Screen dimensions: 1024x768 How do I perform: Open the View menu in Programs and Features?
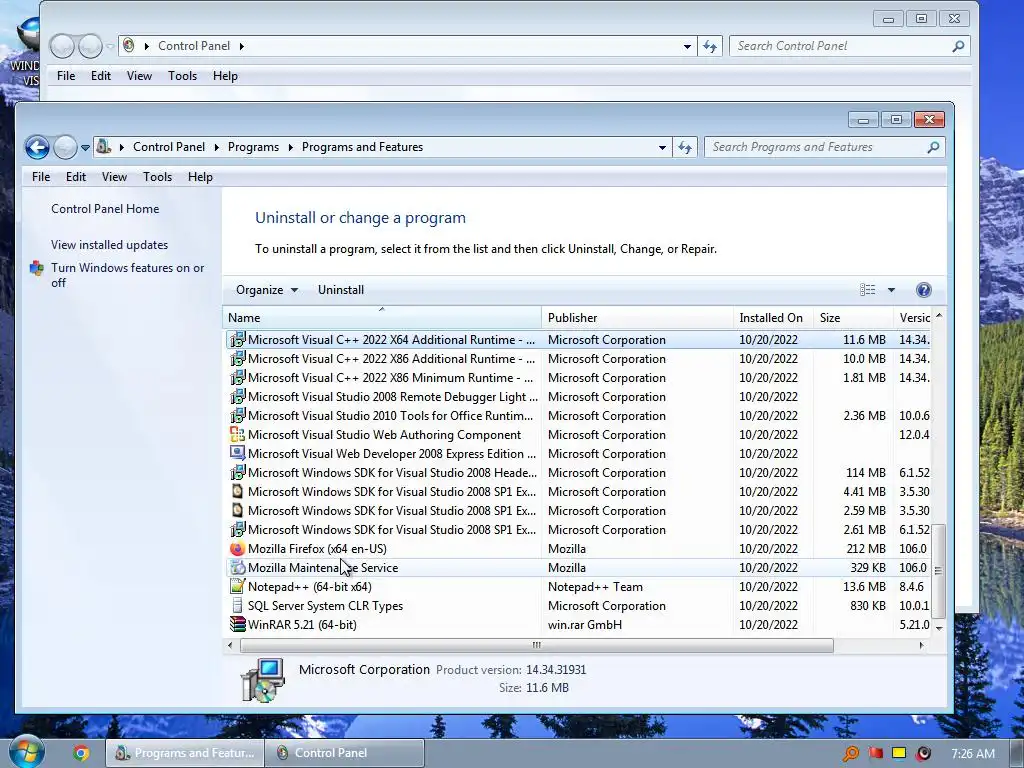tap(114, 177)
